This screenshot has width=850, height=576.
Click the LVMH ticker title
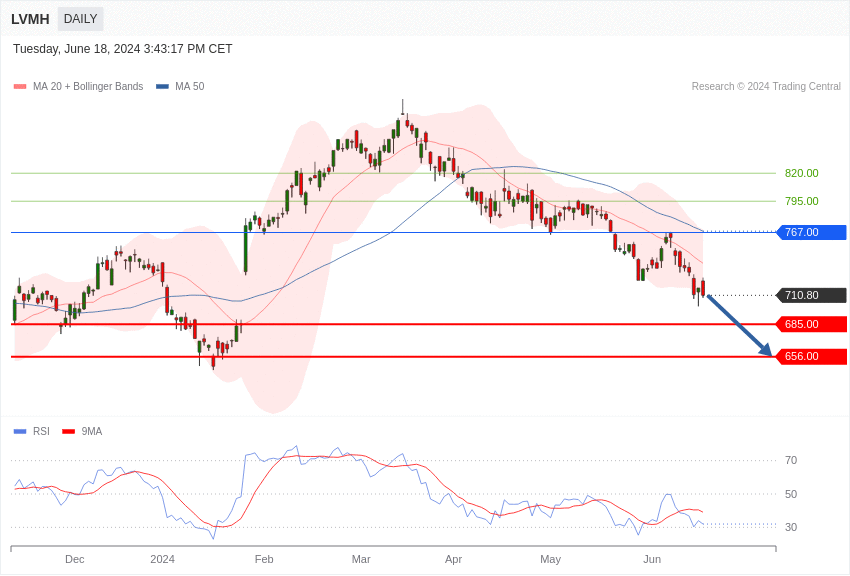30,19
